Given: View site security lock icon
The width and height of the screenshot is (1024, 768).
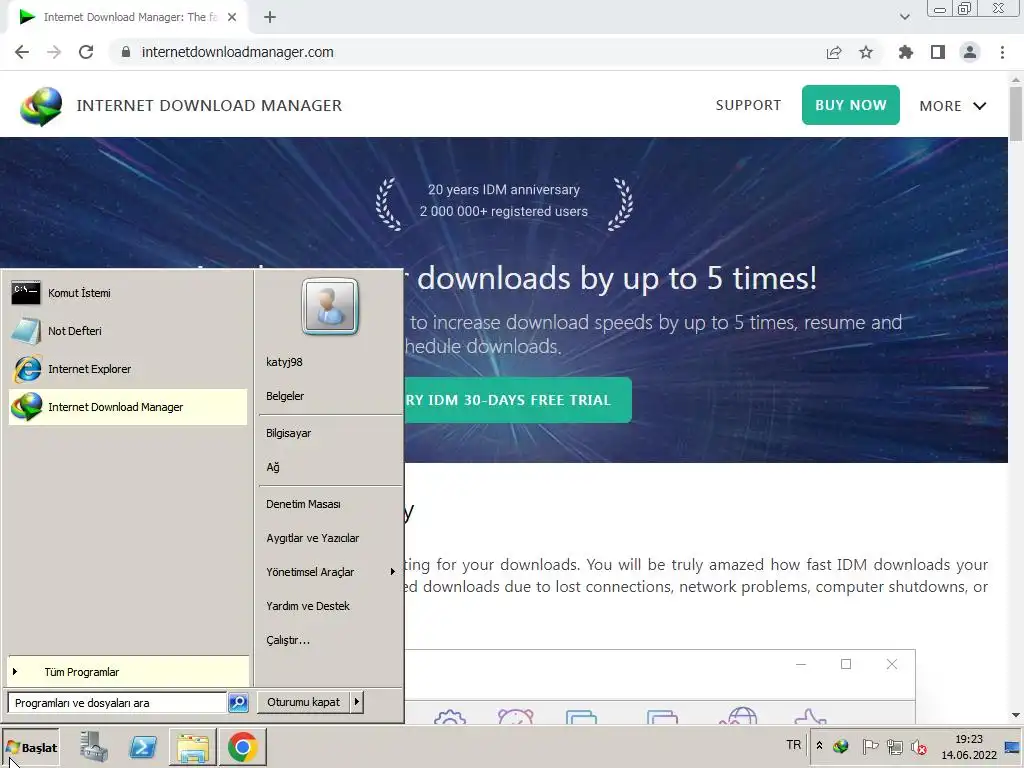Looking at the screenshot, I should pyautogui.click(x=126, y=52).
